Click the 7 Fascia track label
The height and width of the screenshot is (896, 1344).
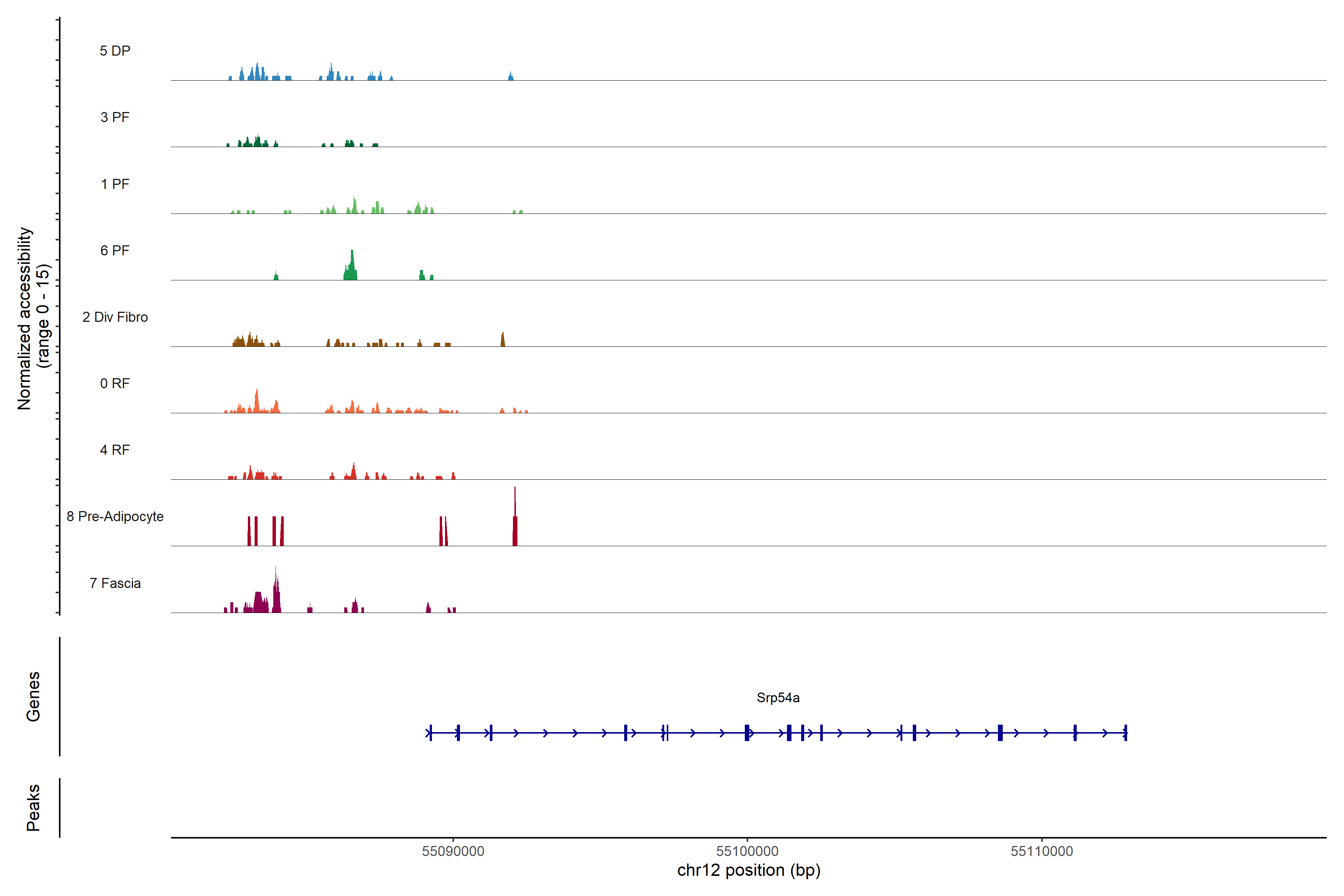click(x=115, y=583)
